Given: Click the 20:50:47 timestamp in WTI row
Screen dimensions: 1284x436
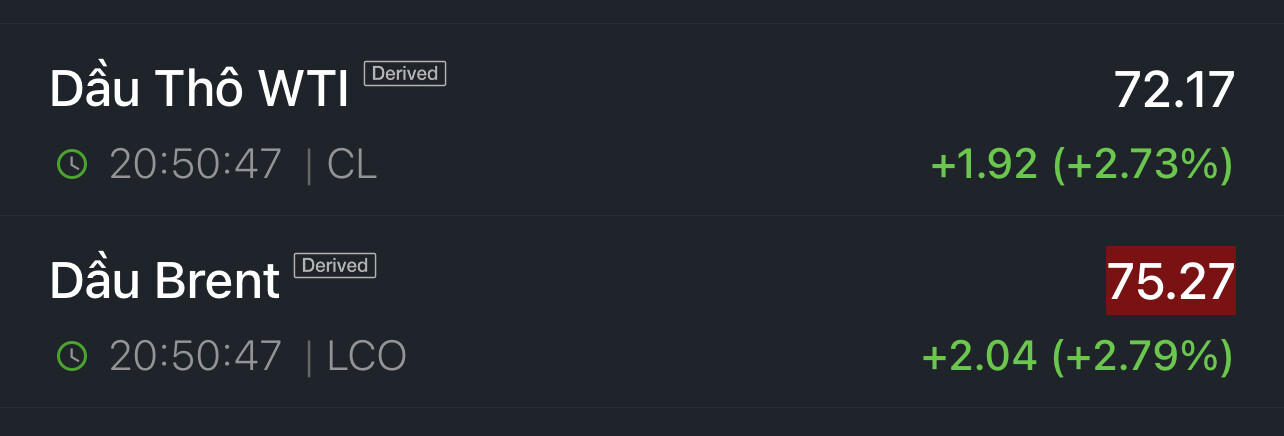Looking at the screenshot, I should pyautogui.click(x=196, y=165).
